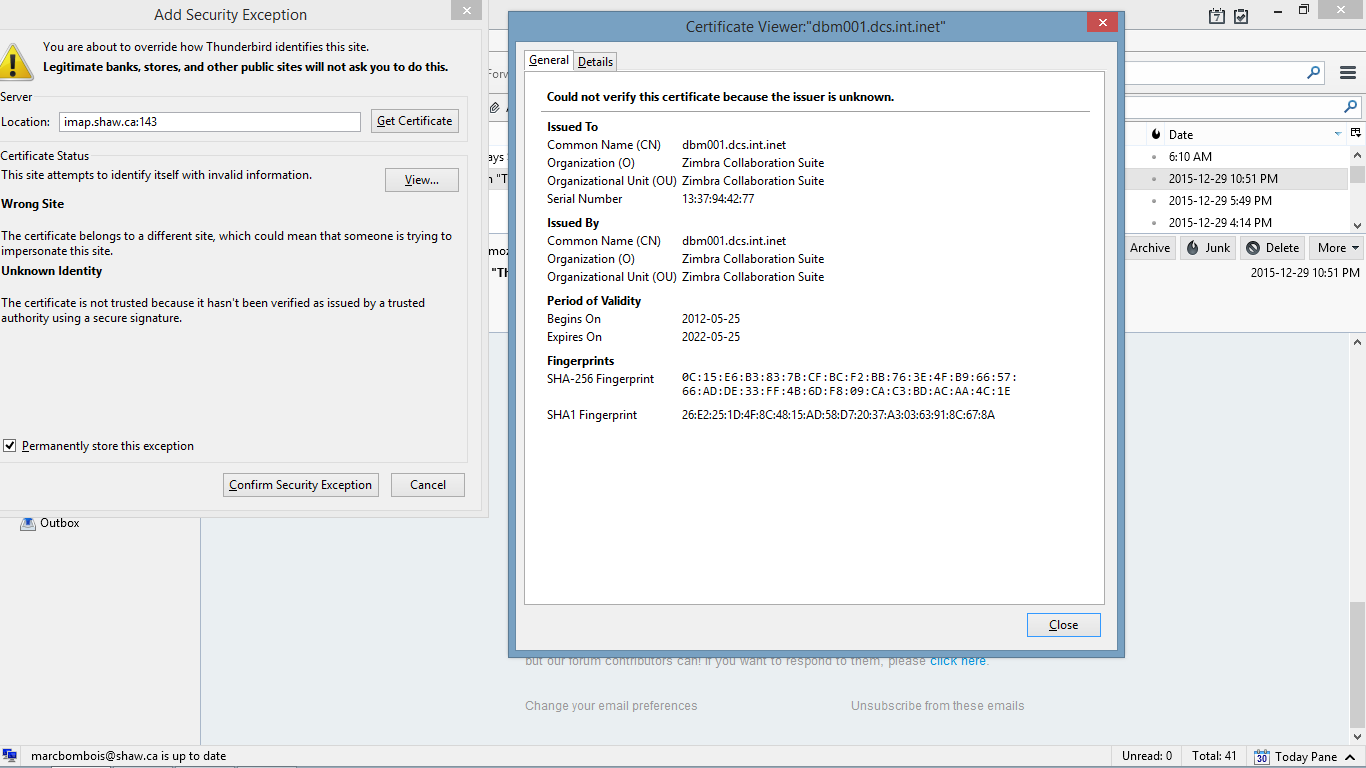The width and height of the screenshot is (1366, 768).
Task: Click the 'Unsubscribe from these emails' link
Action: pyautogui.click(x=938, y=706)
